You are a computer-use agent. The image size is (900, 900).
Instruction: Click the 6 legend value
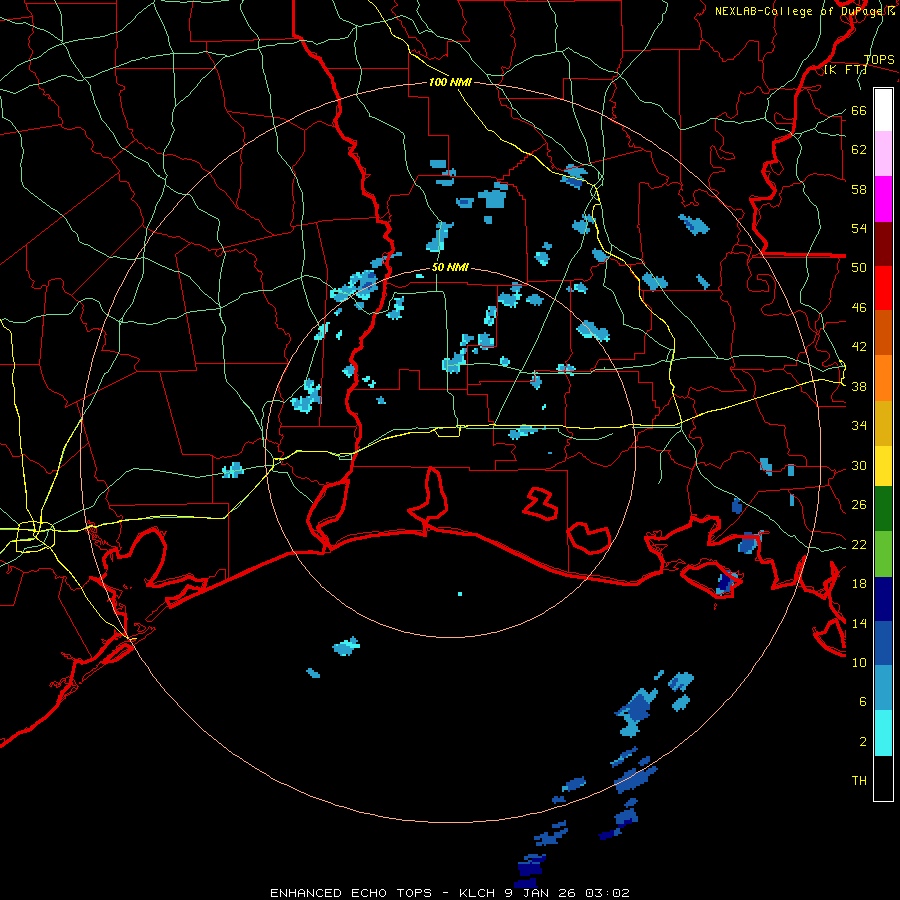tap(863, 701)
